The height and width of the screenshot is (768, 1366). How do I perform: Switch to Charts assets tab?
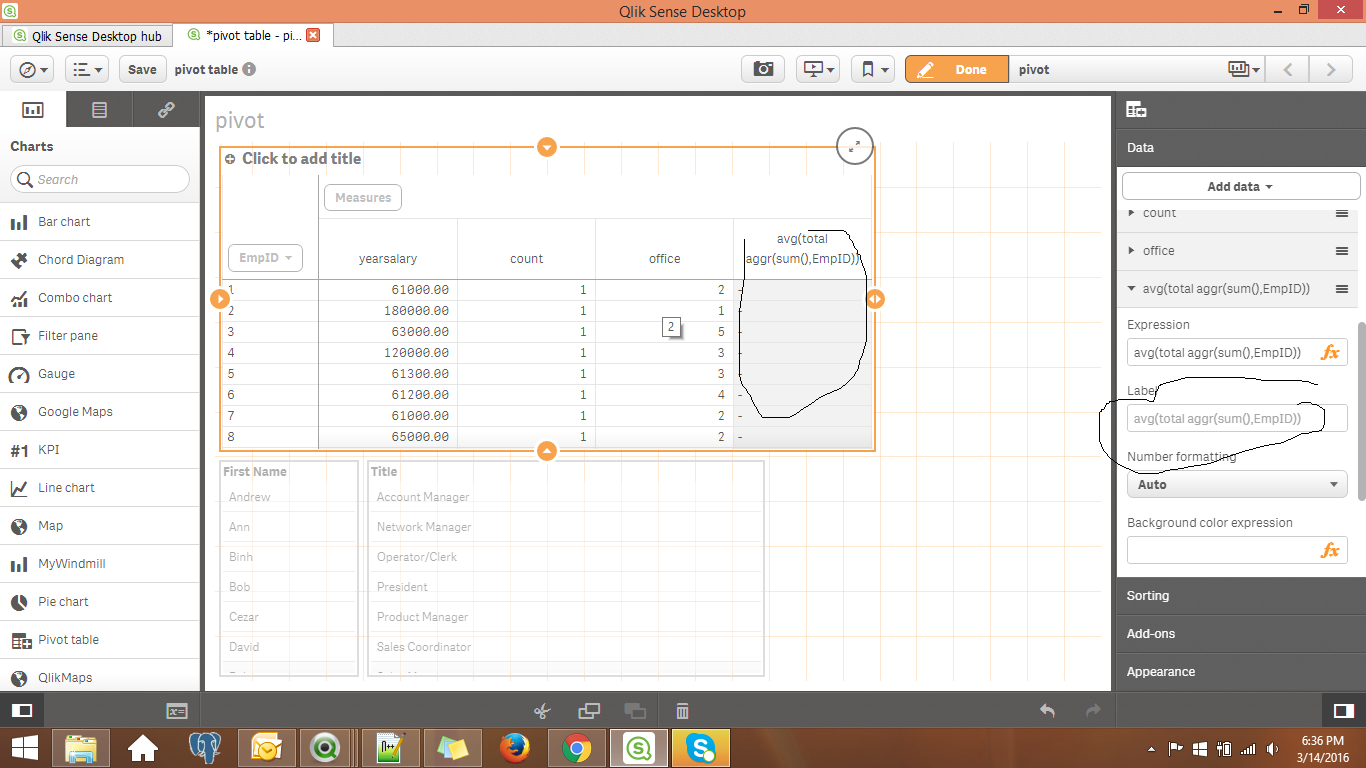click(33, 110)
